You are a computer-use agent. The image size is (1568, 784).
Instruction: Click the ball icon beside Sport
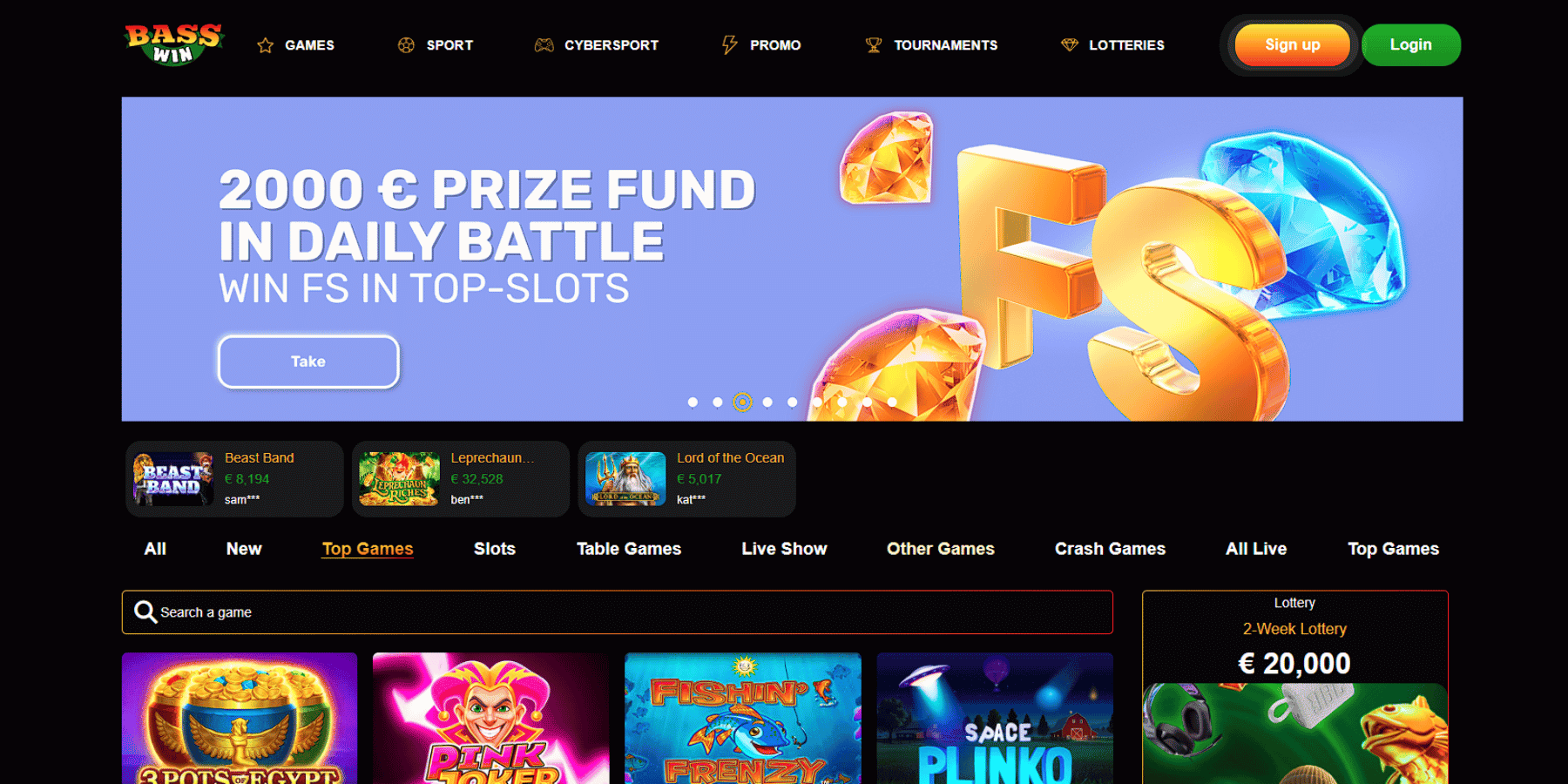pyautogui.click(x=406, y=45)
